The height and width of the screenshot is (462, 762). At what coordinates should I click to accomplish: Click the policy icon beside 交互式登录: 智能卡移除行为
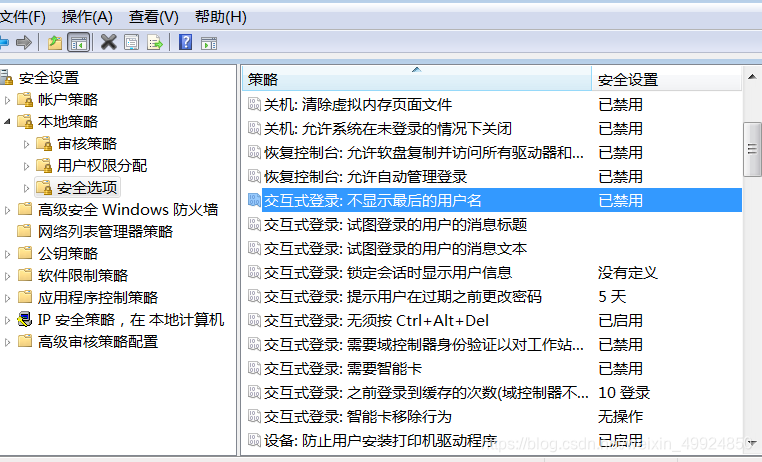(254, 416)
